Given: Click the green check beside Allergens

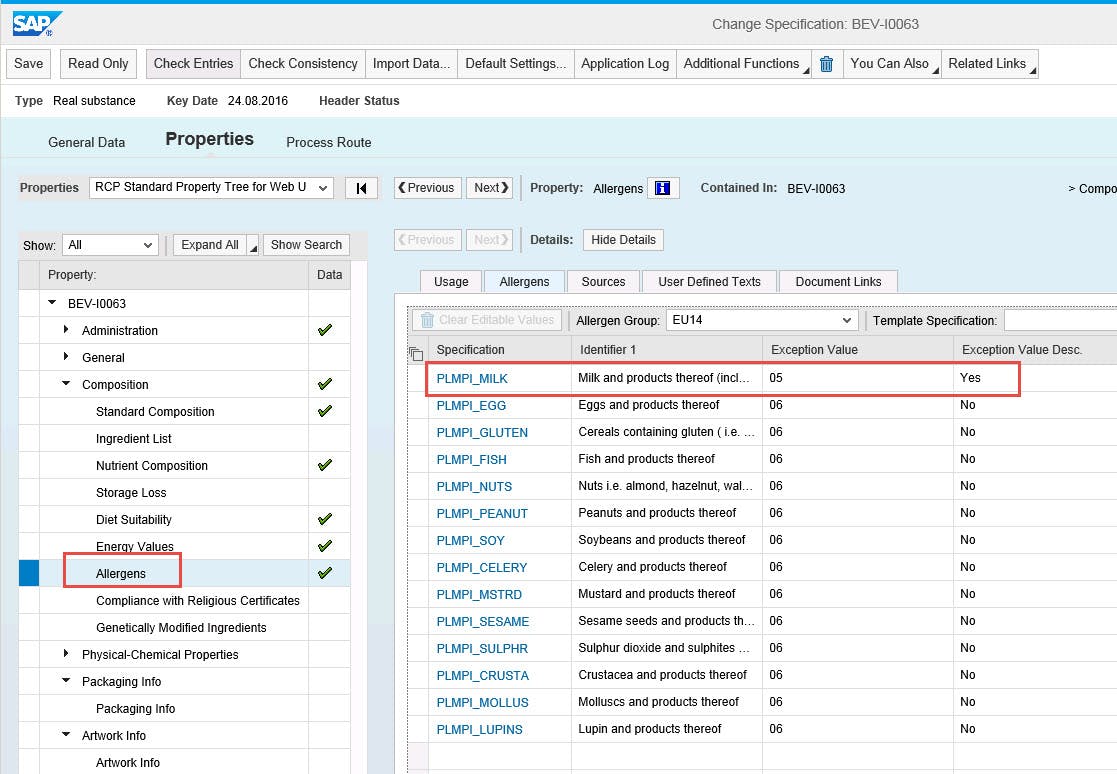Looking at the screenshot, I should click(x=325, y=573).
